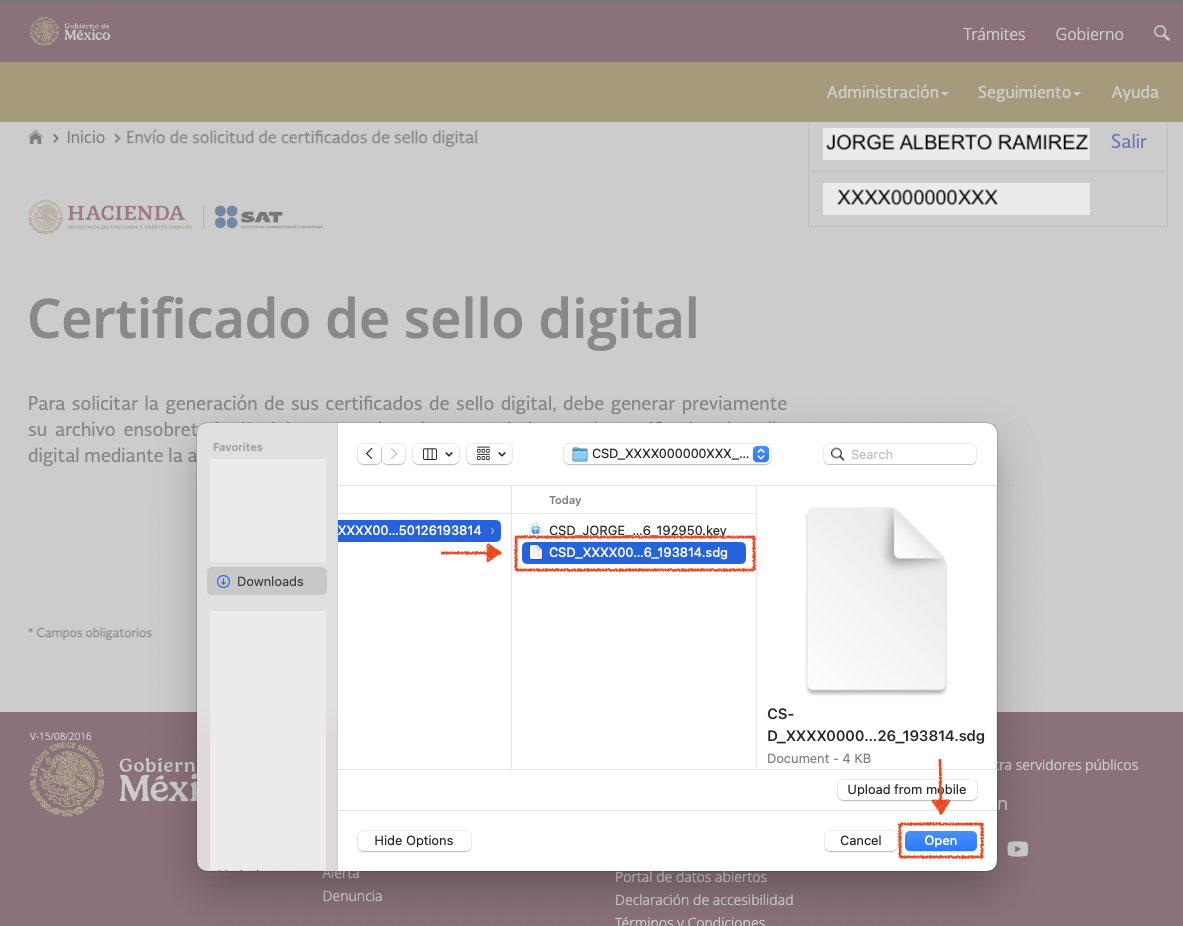
Task: Open the column view selector dropdown
Action: pyautogui.click(x=436, y=454)
